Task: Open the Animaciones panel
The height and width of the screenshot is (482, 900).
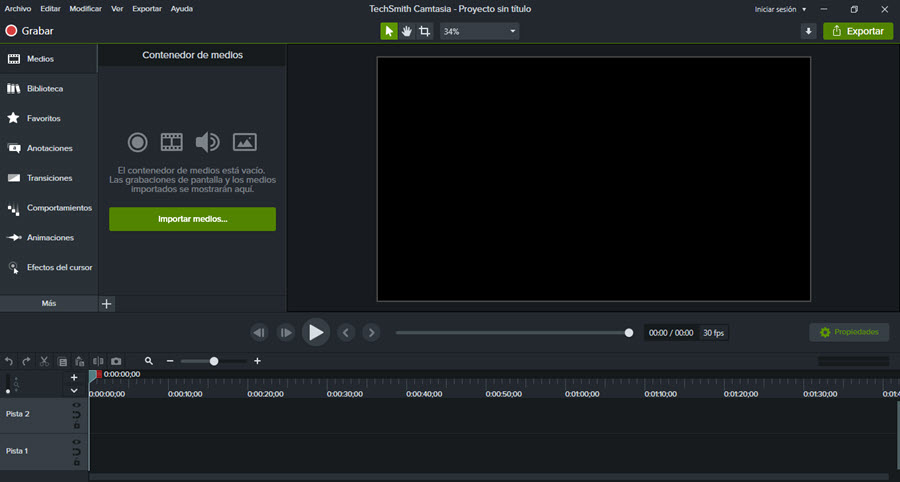Action: pos(49,238)
